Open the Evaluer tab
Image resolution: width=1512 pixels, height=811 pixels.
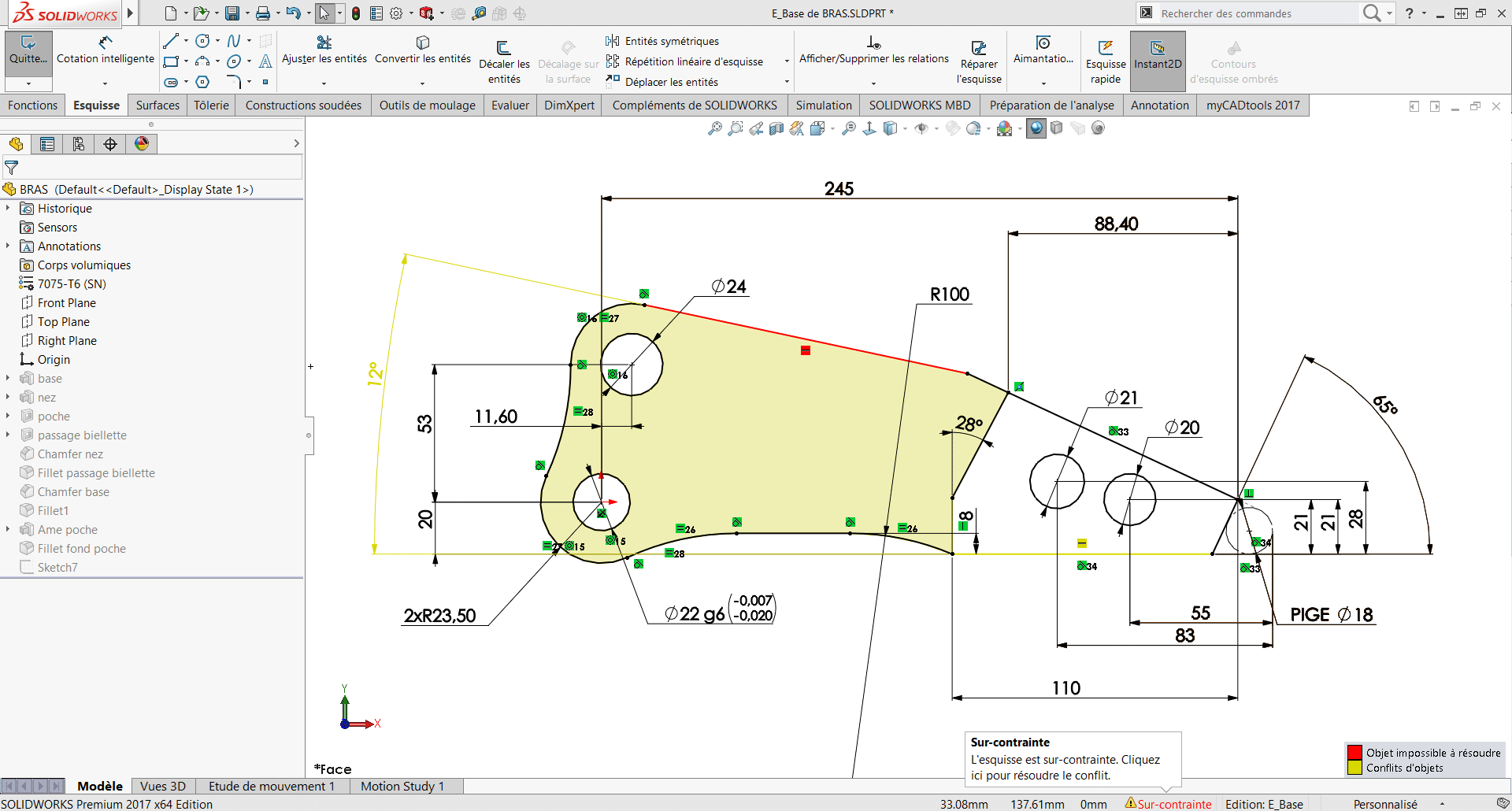[510, 106]
